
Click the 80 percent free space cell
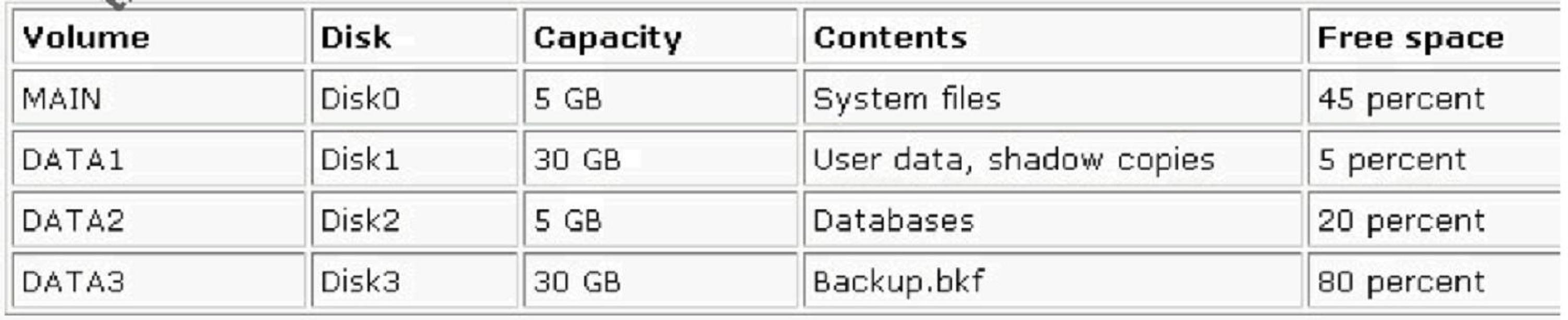click(1401, 281)
